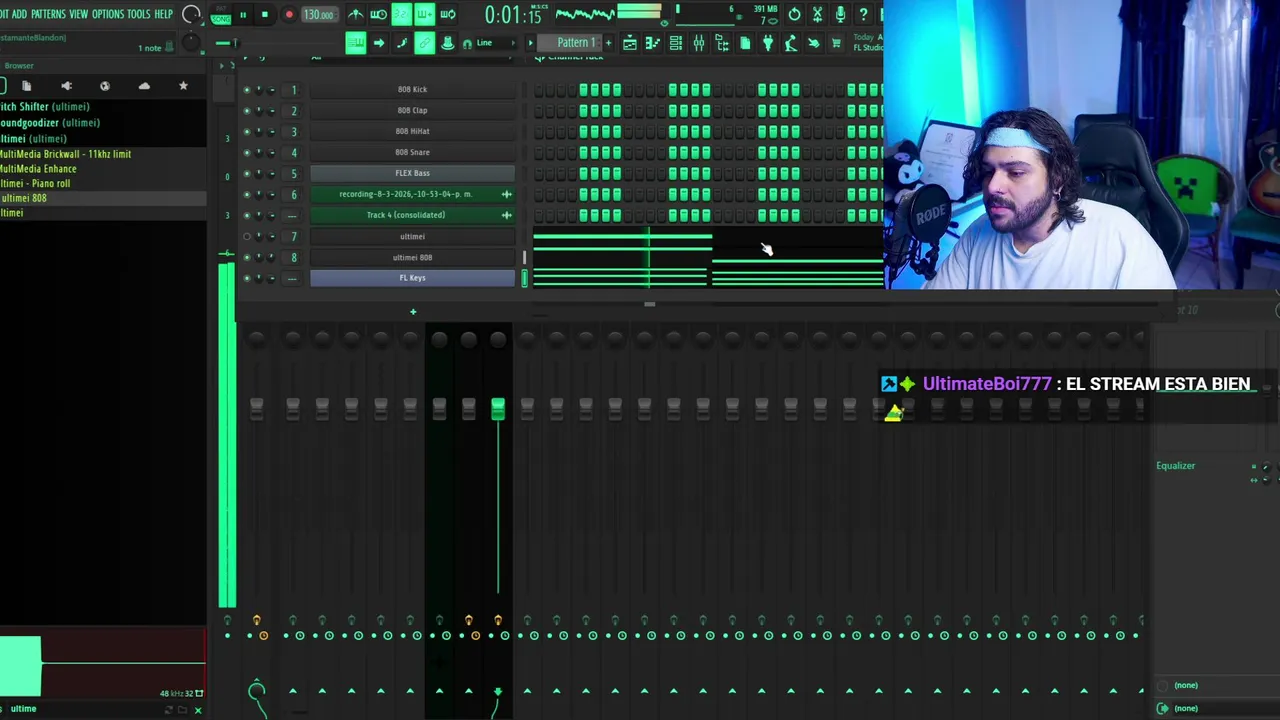The width and height of the screenshot is (1280, 720).
Task: Click the audio editor scissors icon
Action: [x=817, y=14]
